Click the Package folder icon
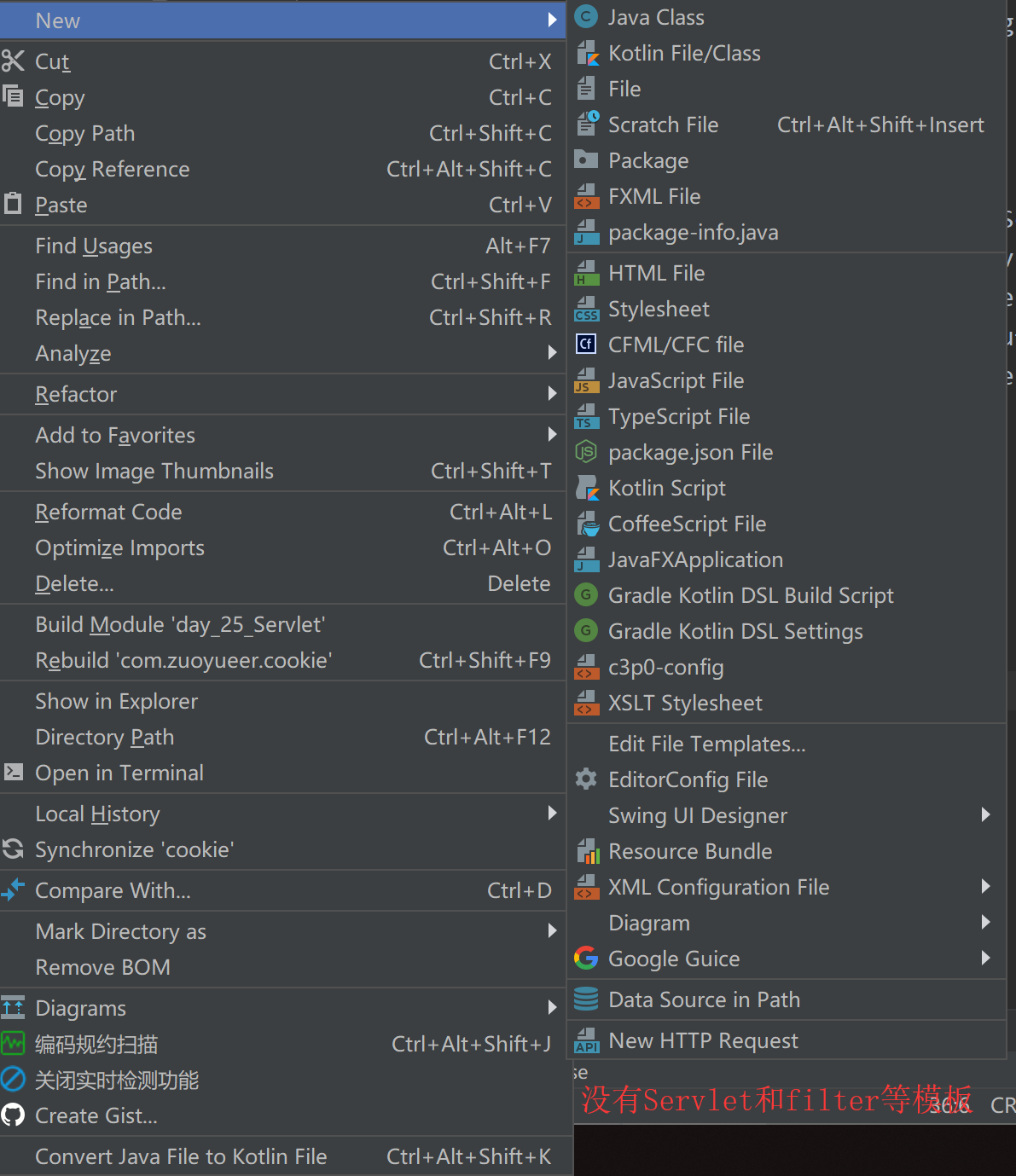Image resolution: width=1016 pixels, height=1176 pixels. pyautogui.click(x=586, y=160)
